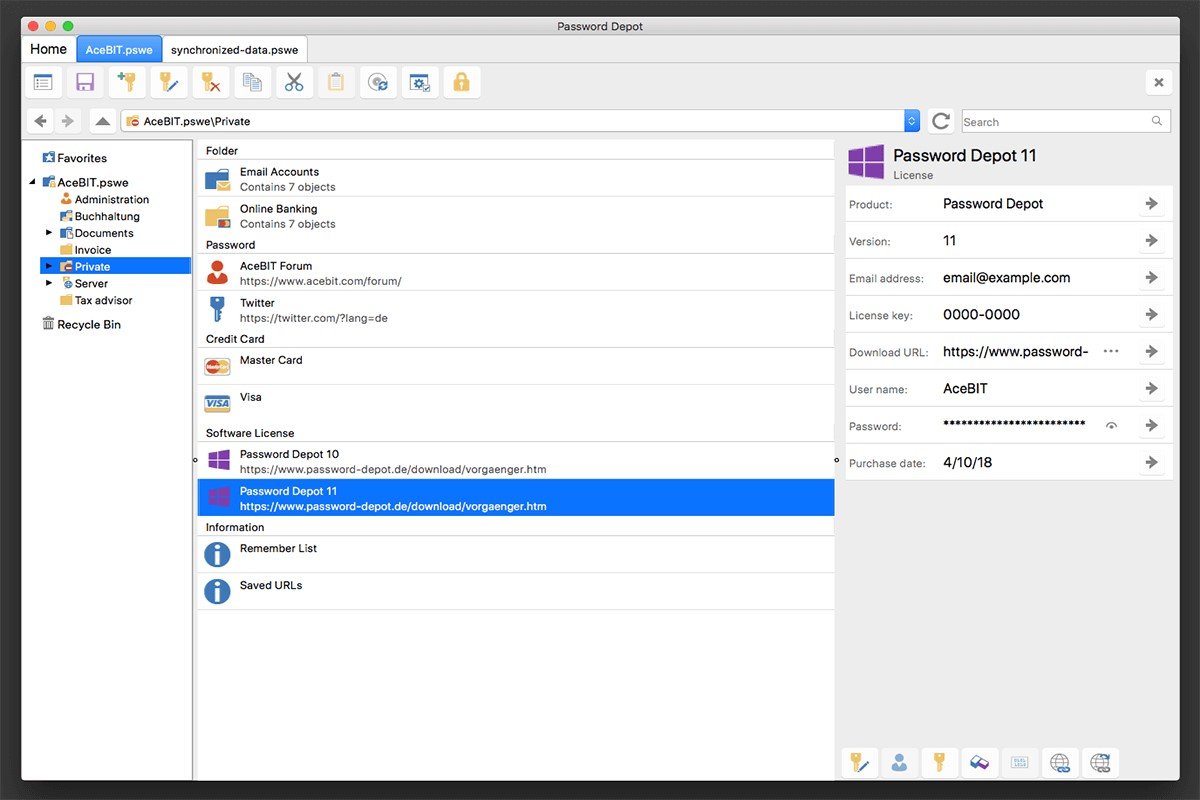Select the Visa credit card entry
The width and height of the screenshot is (1200, 800).
[516, 403]
